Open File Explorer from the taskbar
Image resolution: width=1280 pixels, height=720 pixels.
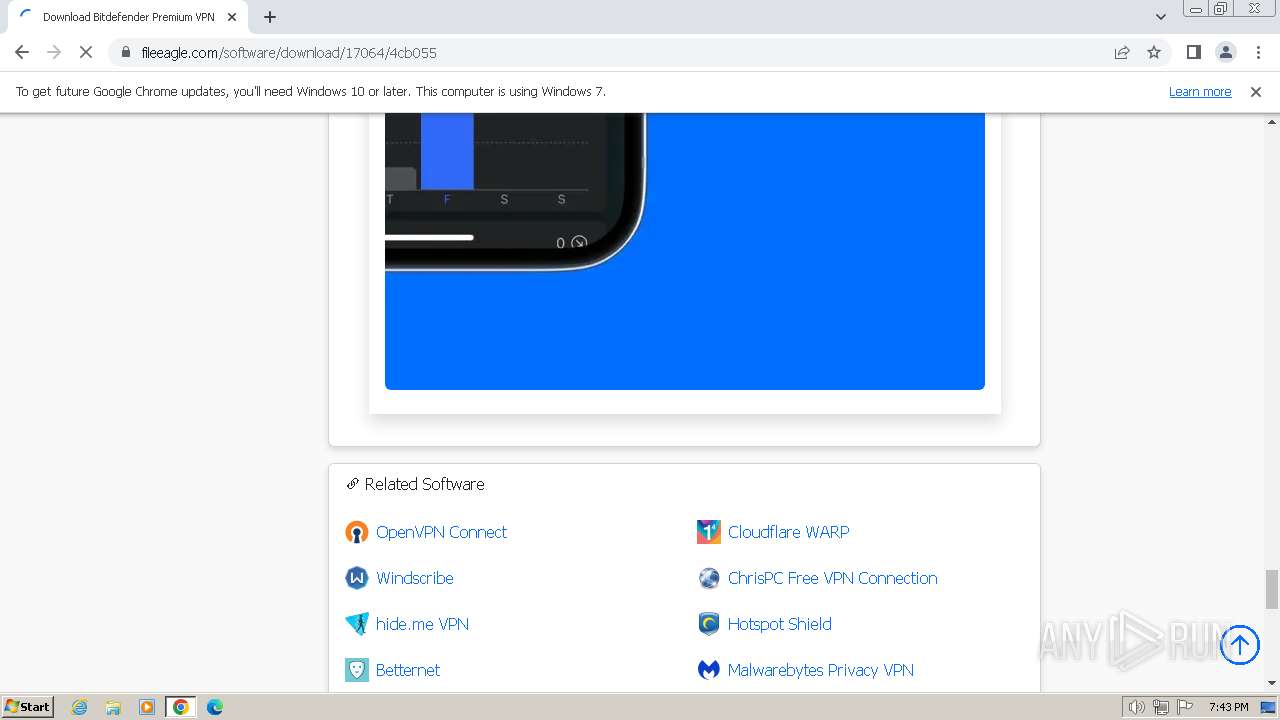coord(113,707)
